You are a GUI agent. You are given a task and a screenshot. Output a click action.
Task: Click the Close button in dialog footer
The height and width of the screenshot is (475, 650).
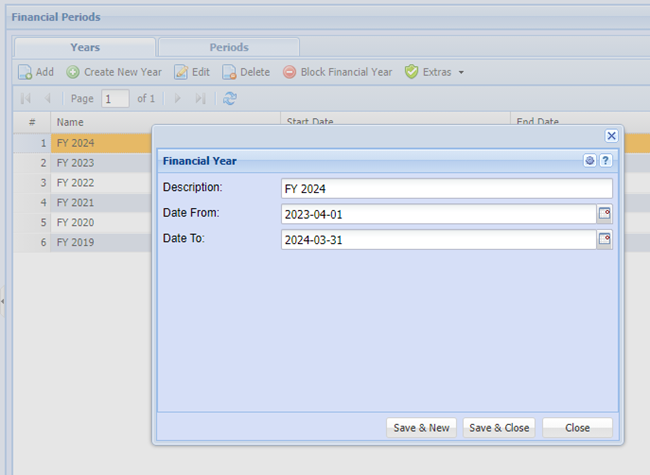pyautogui.click(x=577, y=428)
